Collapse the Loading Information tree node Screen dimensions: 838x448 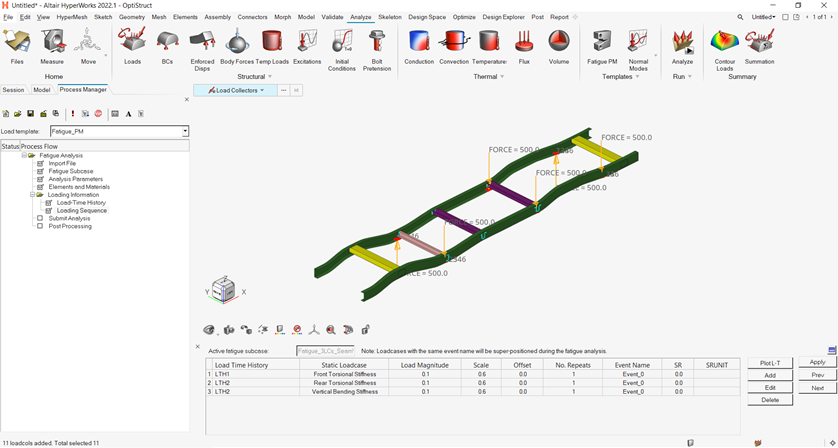point(32,195)
